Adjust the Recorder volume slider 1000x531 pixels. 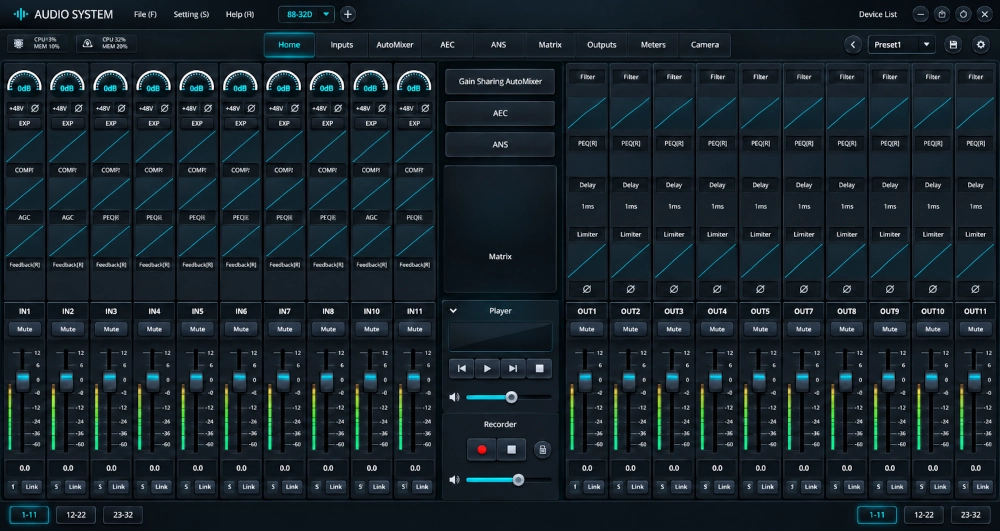tap(508, 479)
